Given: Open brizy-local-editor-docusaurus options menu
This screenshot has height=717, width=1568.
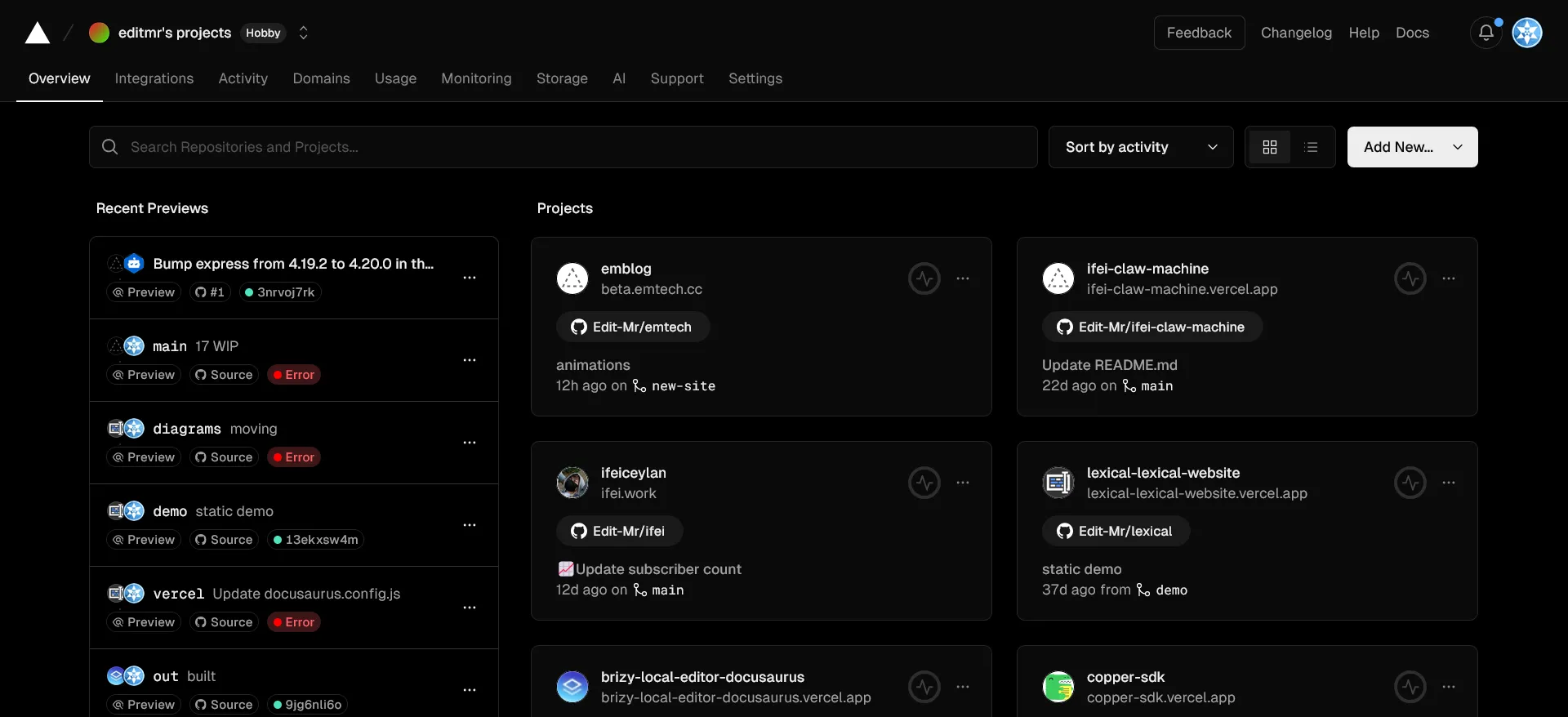Looking at the screenshot, I should (963, 687).
